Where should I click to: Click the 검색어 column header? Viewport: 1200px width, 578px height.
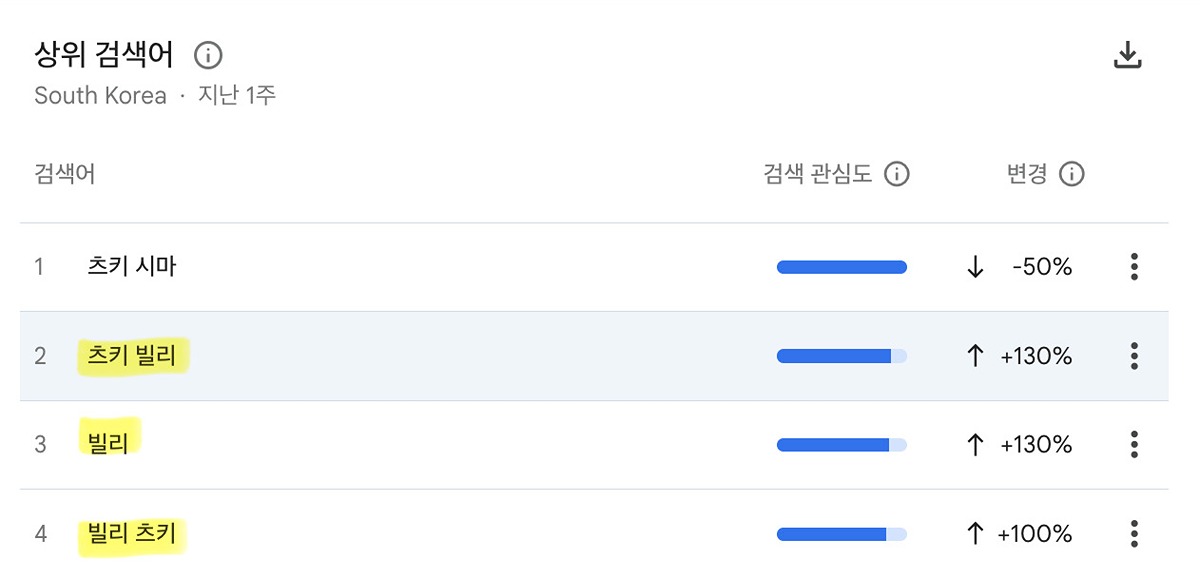[65, 175]
